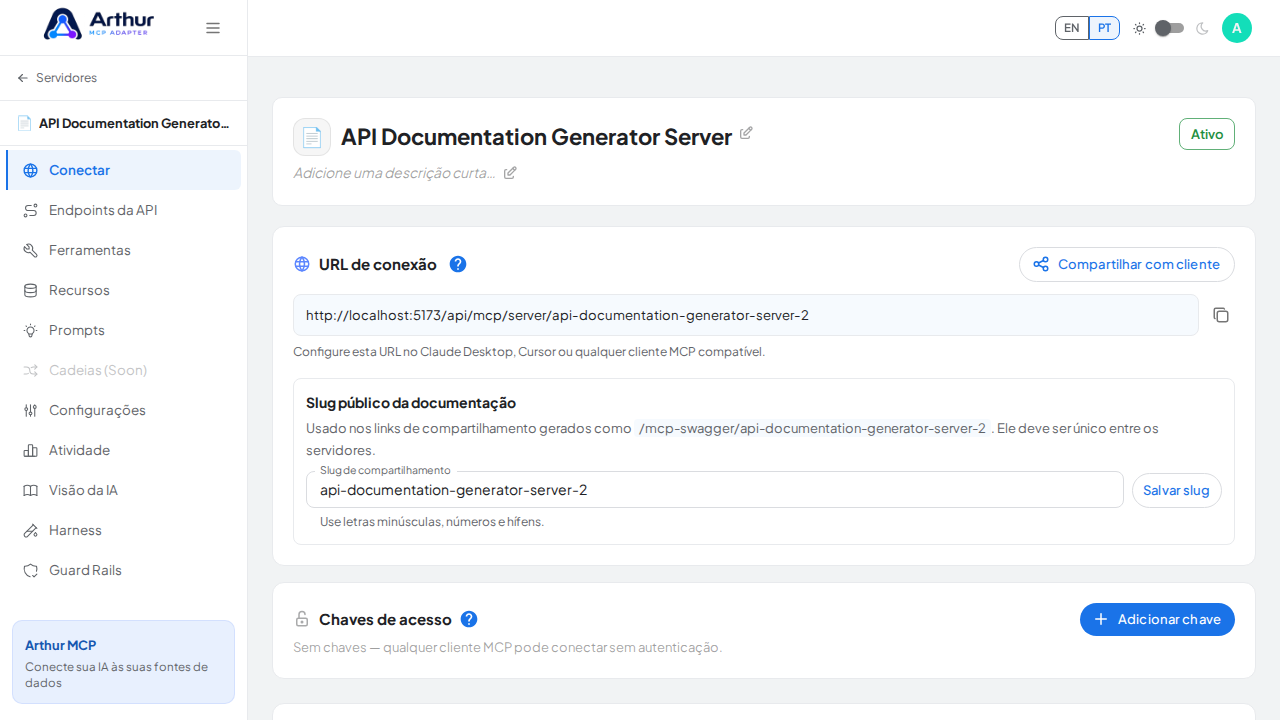Screen dimensions: 1280x720
Task: Open Prompts in sidebar
Action: click(x=123, y=330)
